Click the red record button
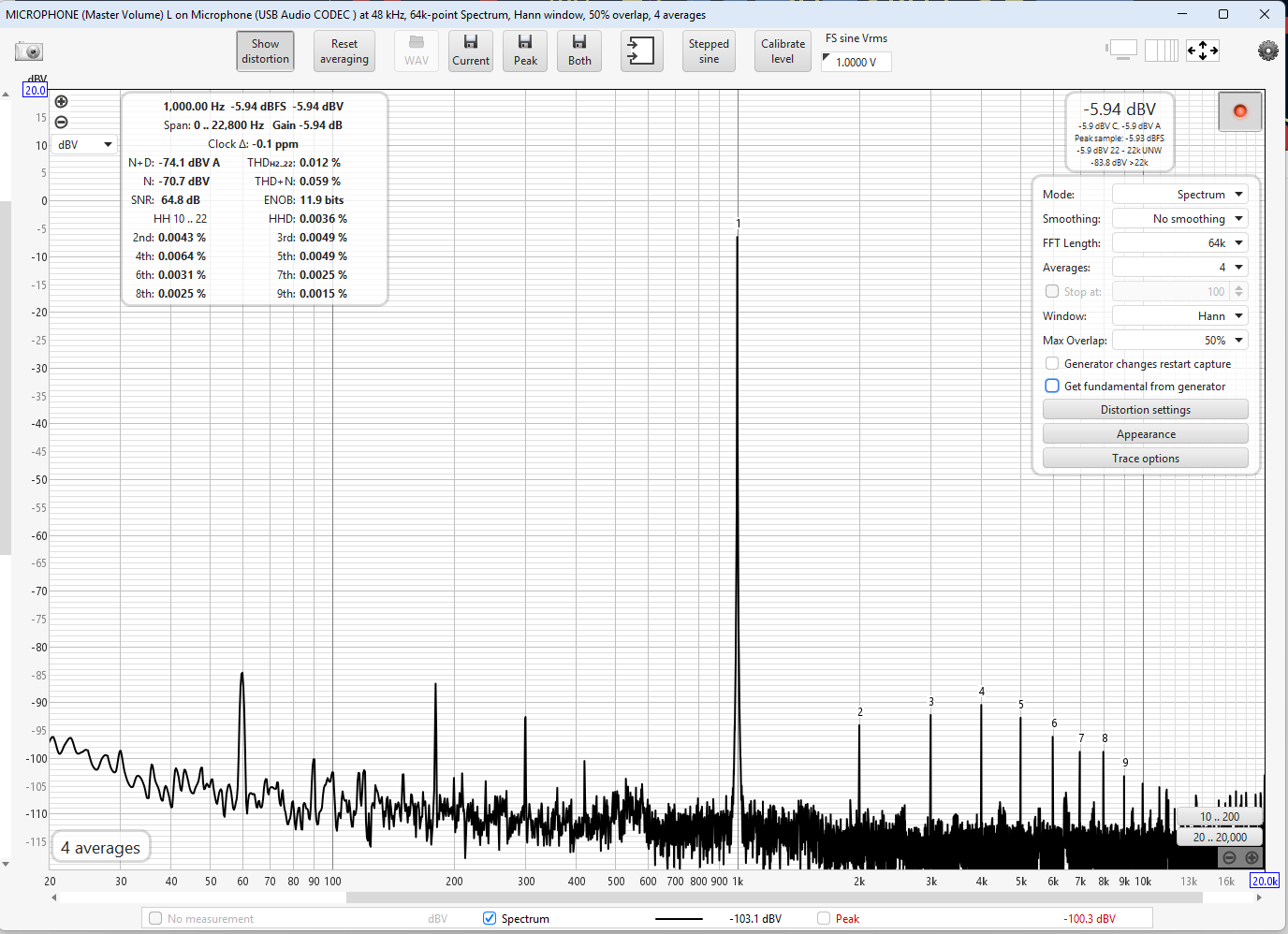This screenshot has height=934, width=1288. coord(1240,111)
